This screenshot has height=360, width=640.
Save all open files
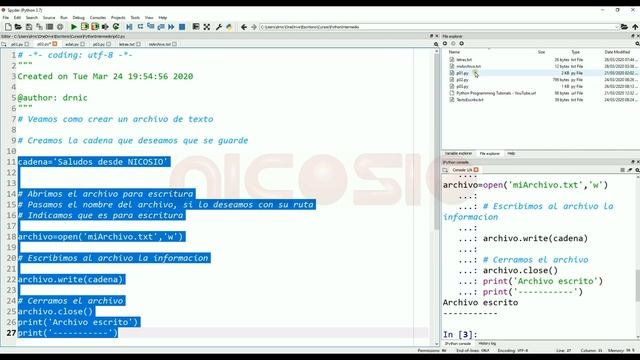click(39, 27)
